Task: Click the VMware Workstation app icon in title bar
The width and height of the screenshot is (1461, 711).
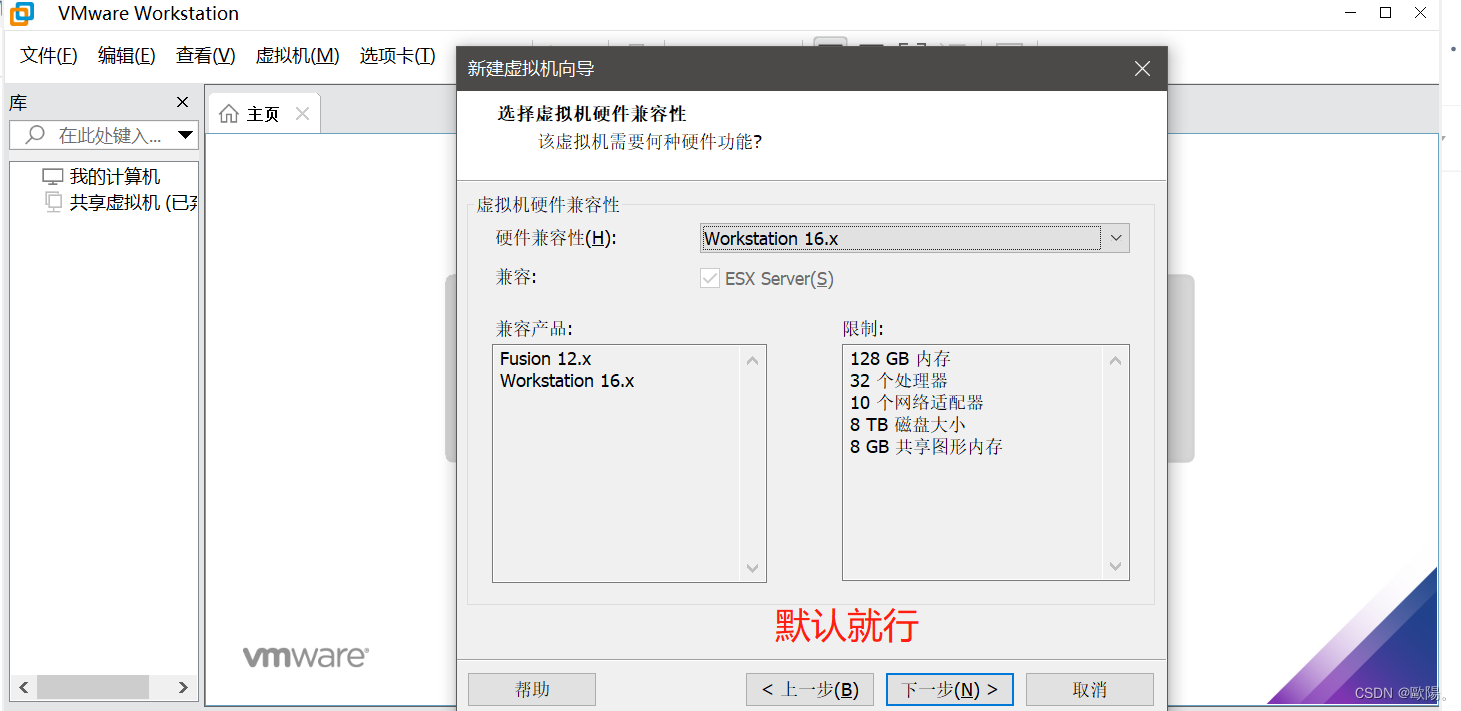Action: (x=21, y=14)
